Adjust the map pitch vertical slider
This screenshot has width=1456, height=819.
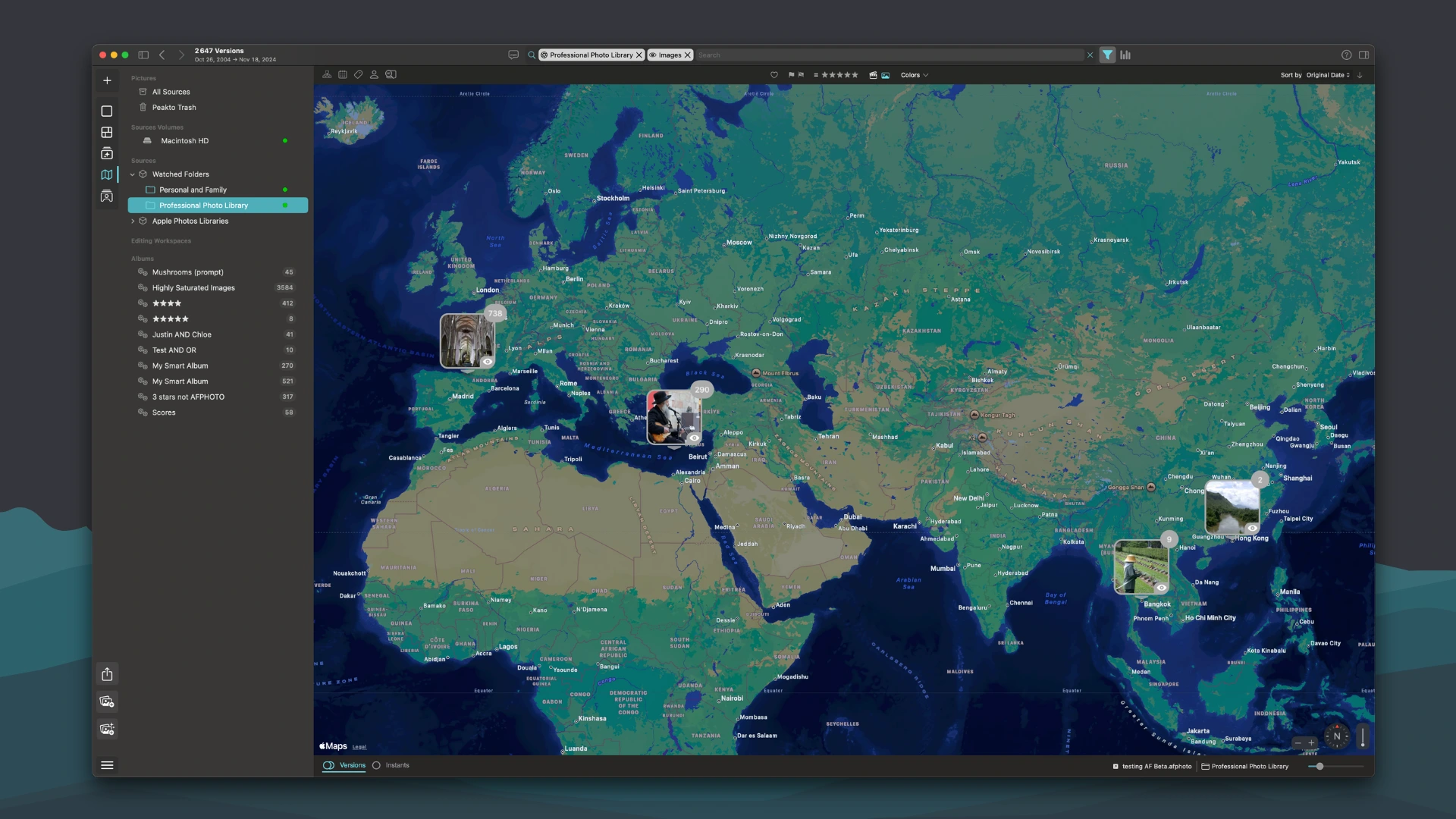(1363, 736)
